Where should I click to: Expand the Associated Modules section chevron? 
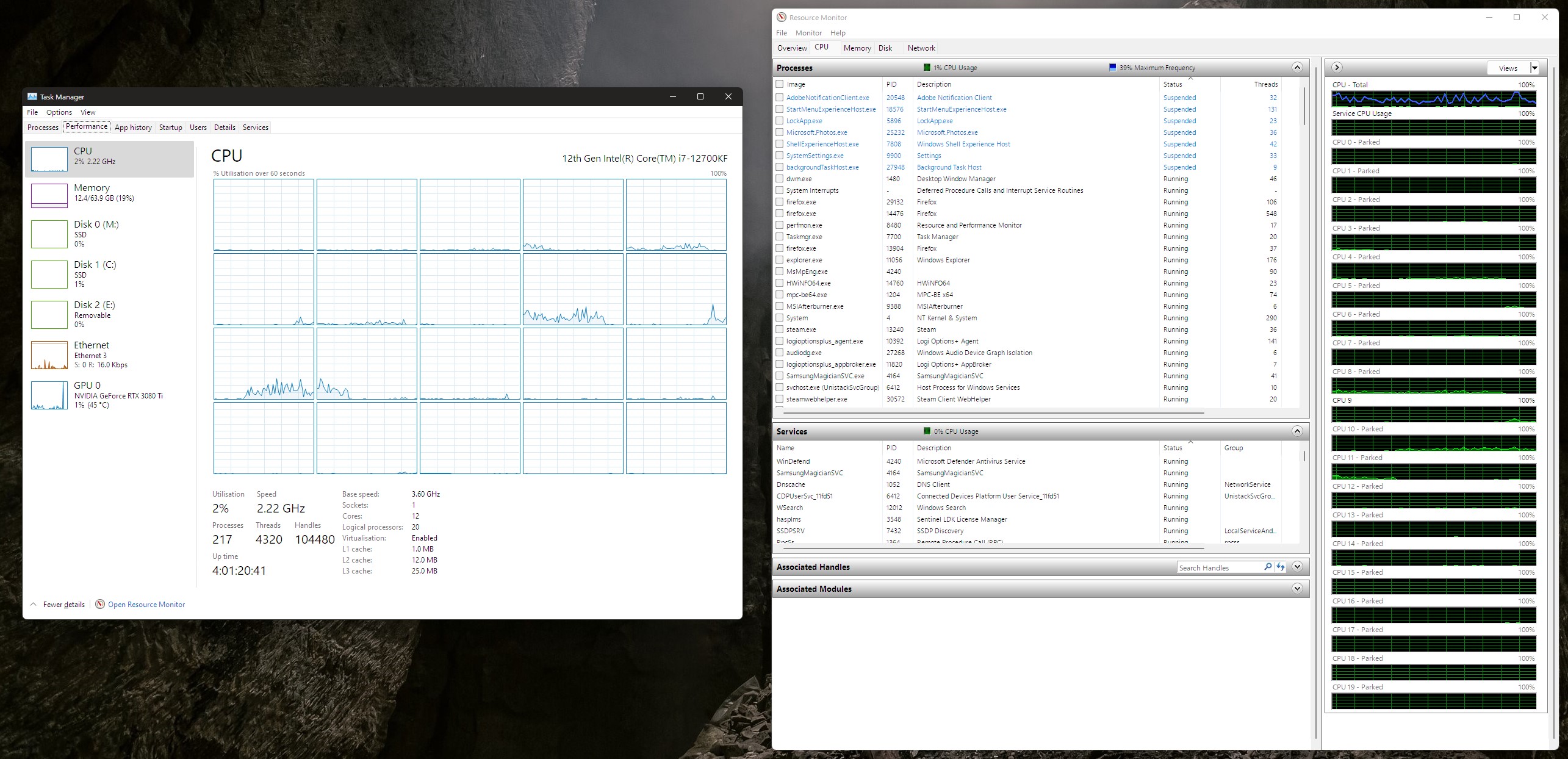click(x=1298, y=589)
